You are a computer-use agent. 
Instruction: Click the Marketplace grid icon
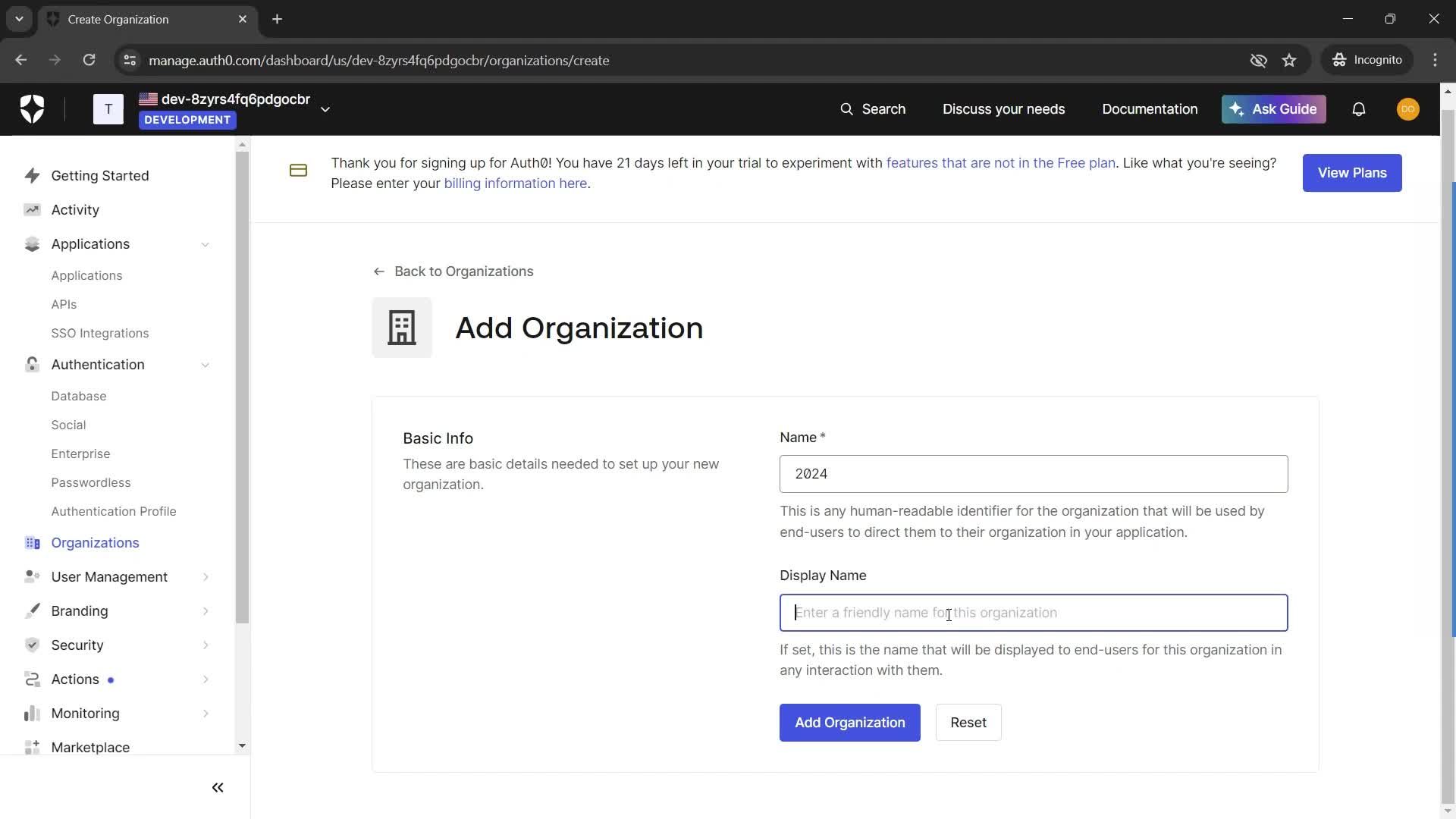click(x=32, y=748)
